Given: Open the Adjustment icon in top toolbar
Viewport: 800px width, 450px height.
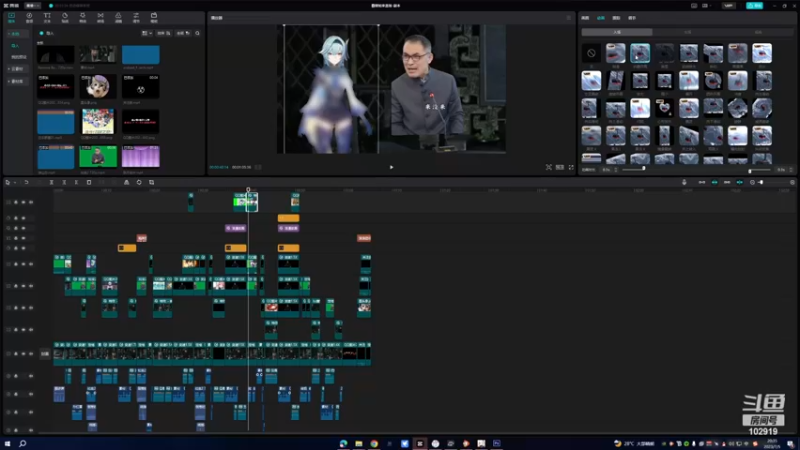Looking at the screenshot, I should (136, 18).
